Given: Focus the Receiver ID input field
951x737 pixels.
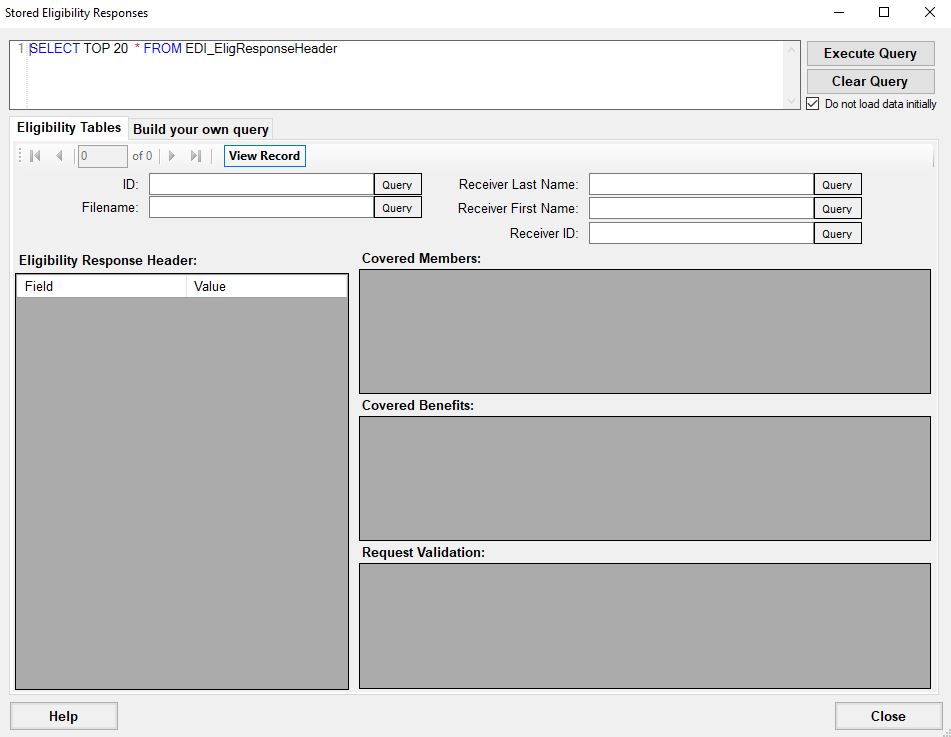Looking at the screenshot, I should (701, 234).
